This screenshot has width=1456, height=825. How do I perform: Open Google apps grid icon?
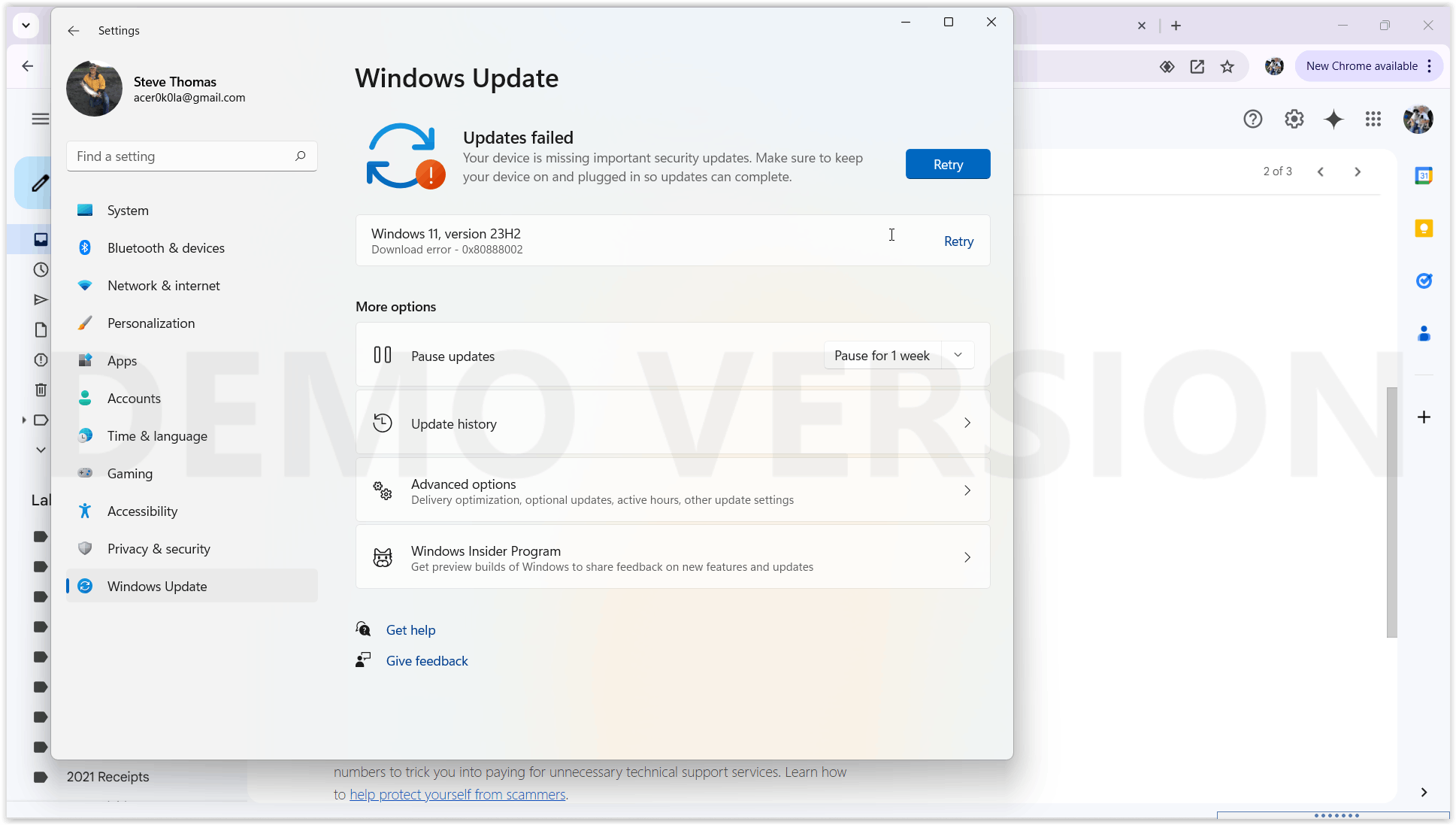coord(1373,119)
